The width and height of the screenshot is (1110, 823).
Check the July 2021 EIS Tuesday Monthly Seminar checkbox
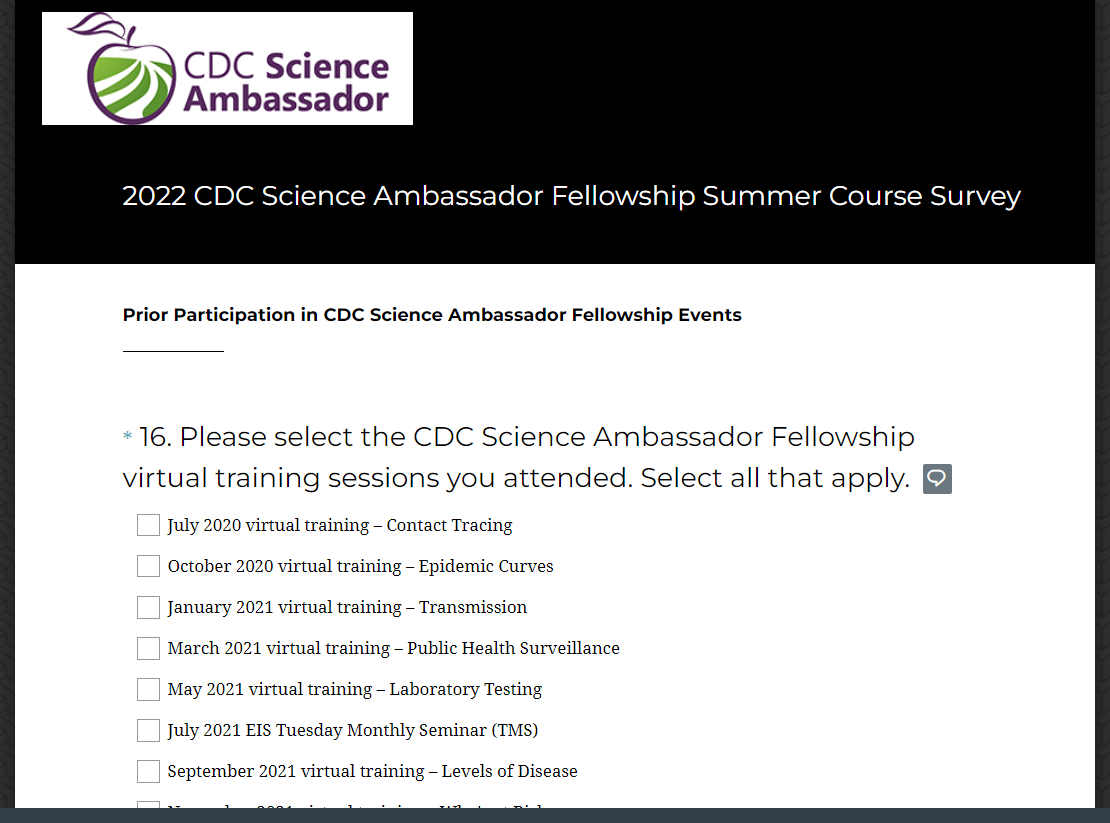[148, 730]
